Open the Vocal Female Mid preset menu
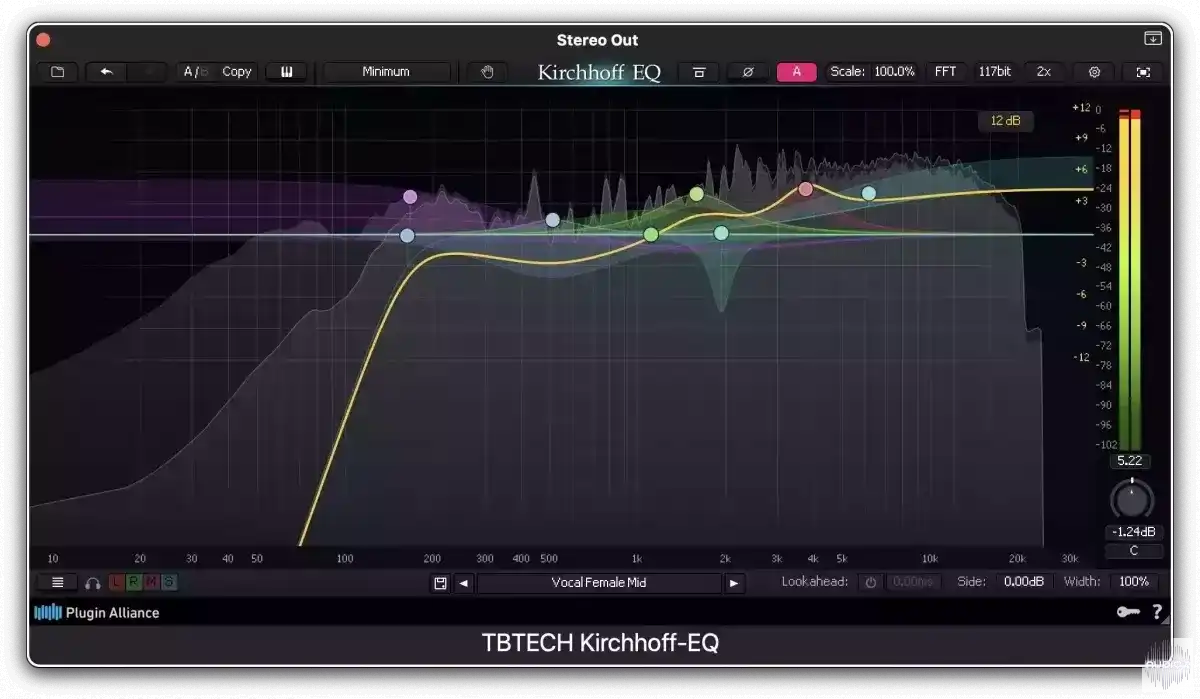This screenshot has height=699, width=1200. (600, 582)
